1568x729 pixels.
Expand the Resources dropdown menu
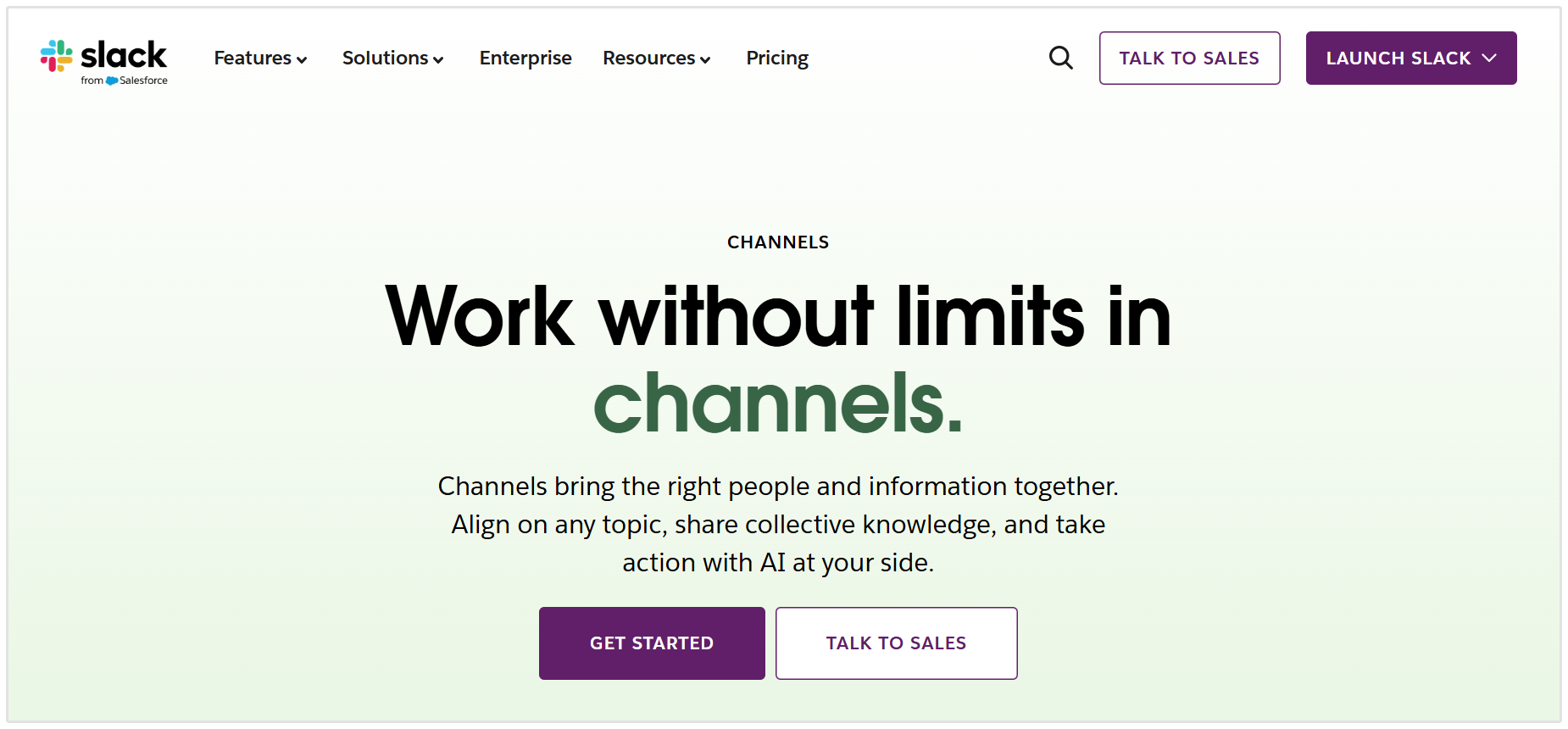click(656, 58)
